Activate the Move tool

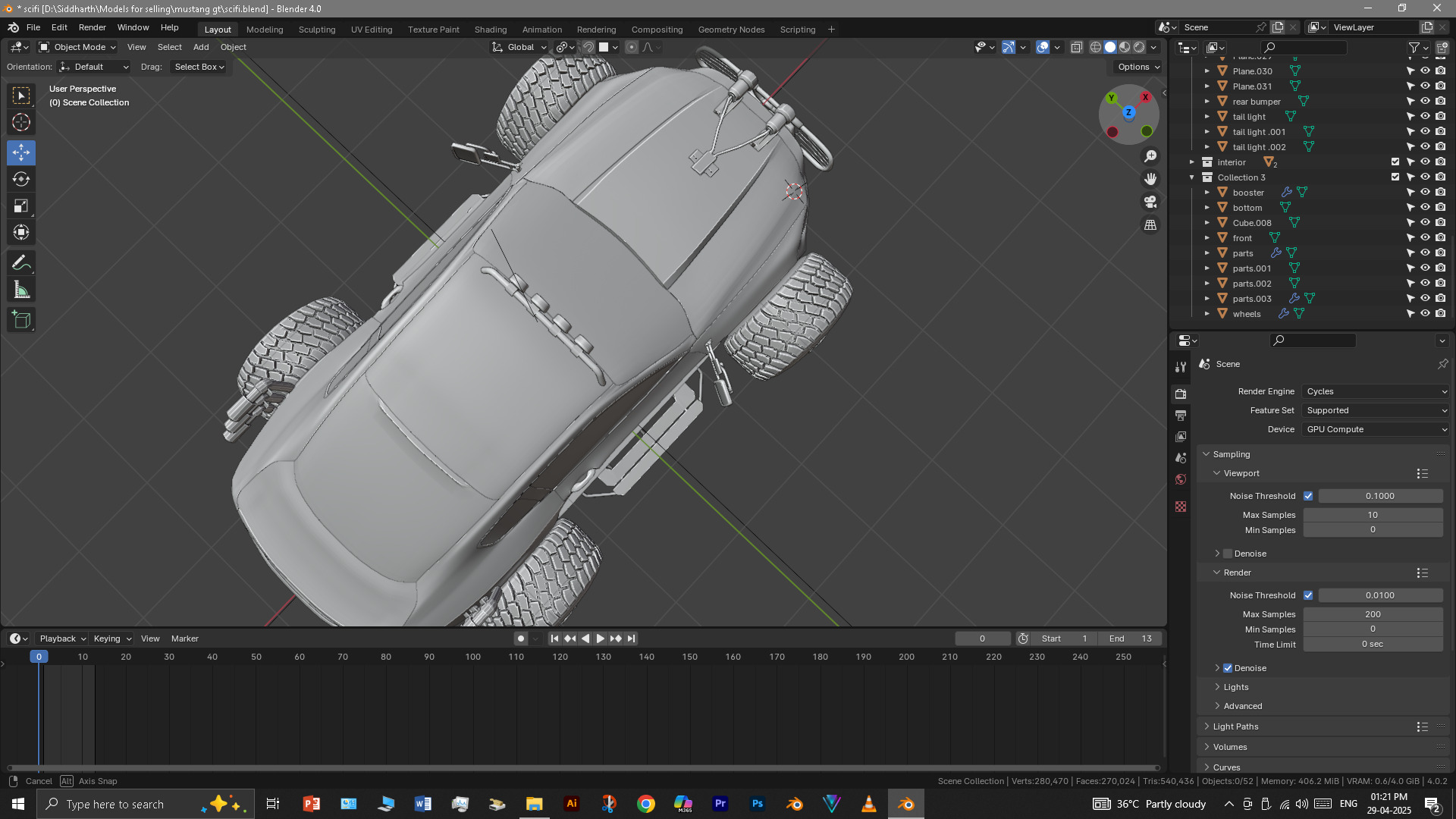pyautogui.click(x=21, y=152)
